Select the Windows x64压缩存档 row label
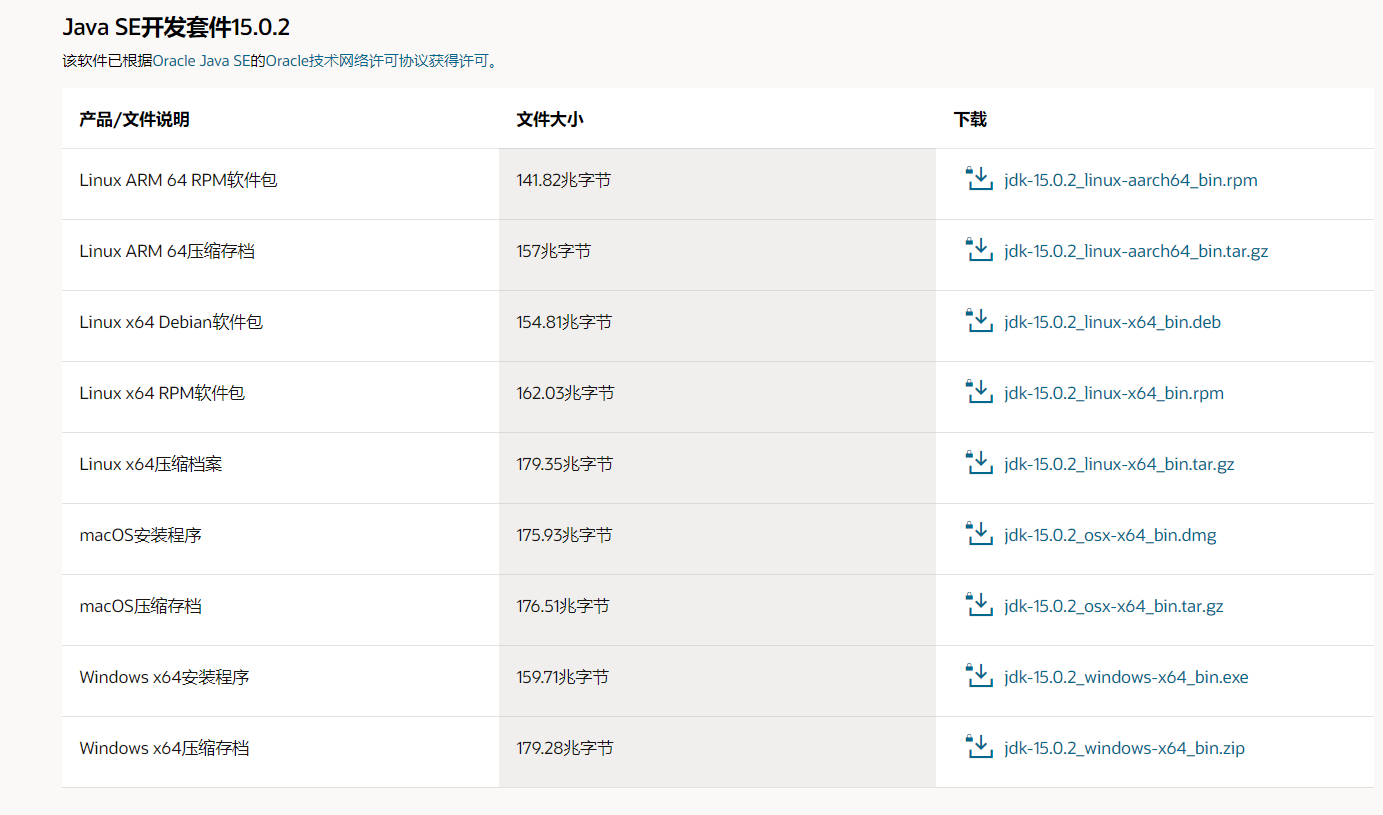The height and width of the screenshot is (815, 1383). [x=164, y=749]
